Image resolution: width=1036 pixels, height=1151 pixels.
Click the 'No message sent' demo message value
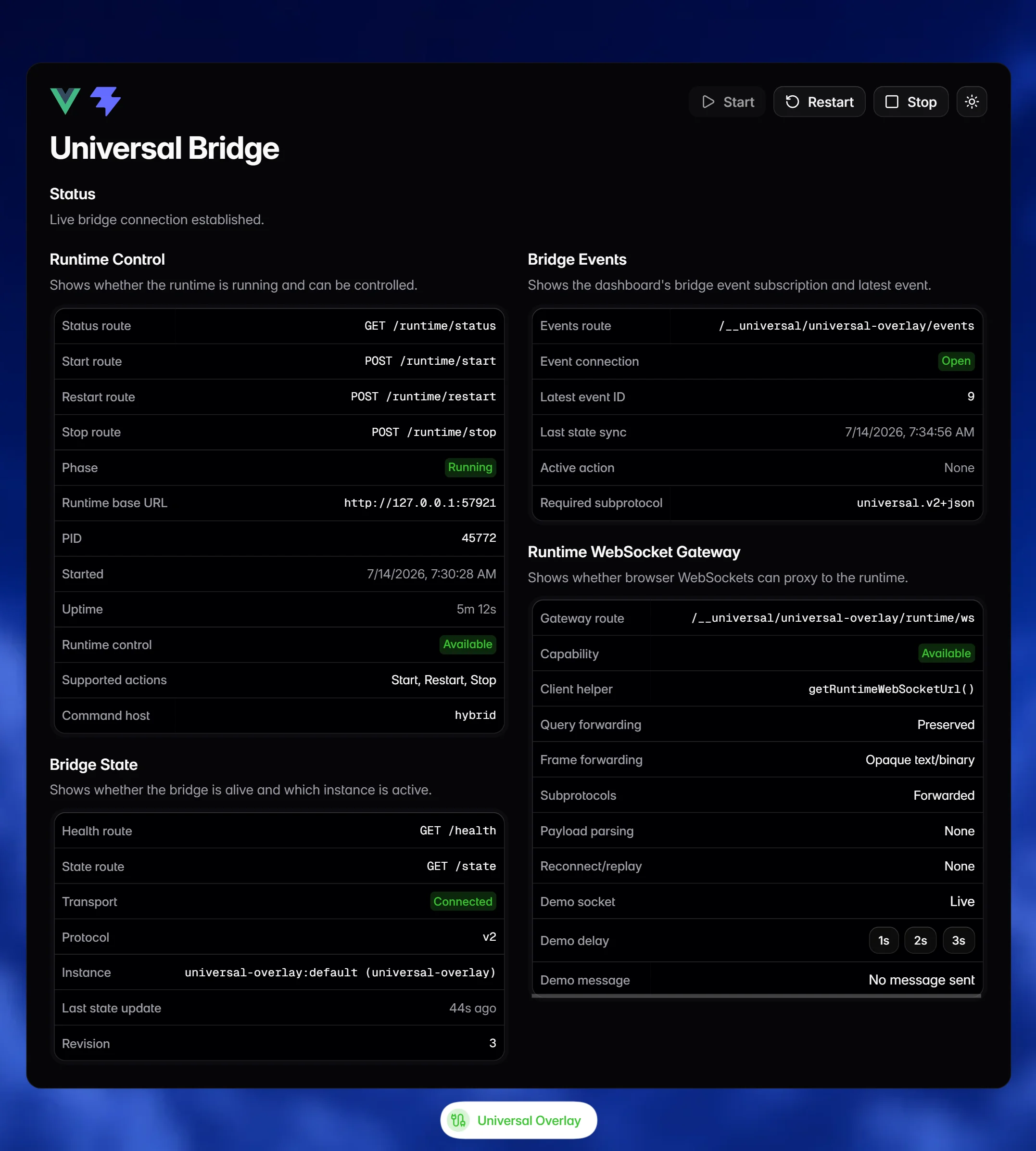click(x=922, y=980)
